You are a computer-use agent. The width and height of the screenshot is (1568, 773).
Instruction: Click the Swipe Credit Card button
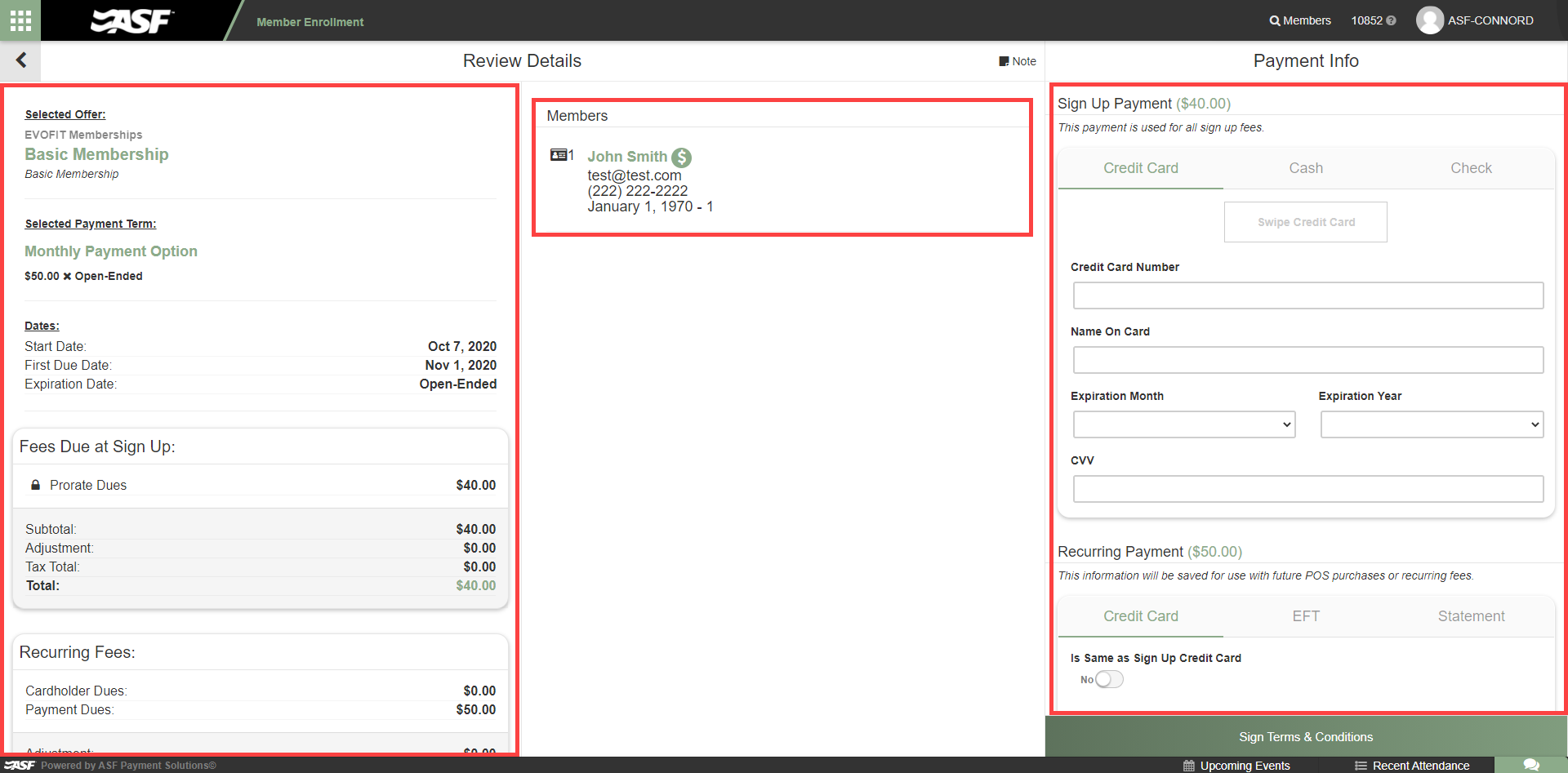[x=1306, y=222]
